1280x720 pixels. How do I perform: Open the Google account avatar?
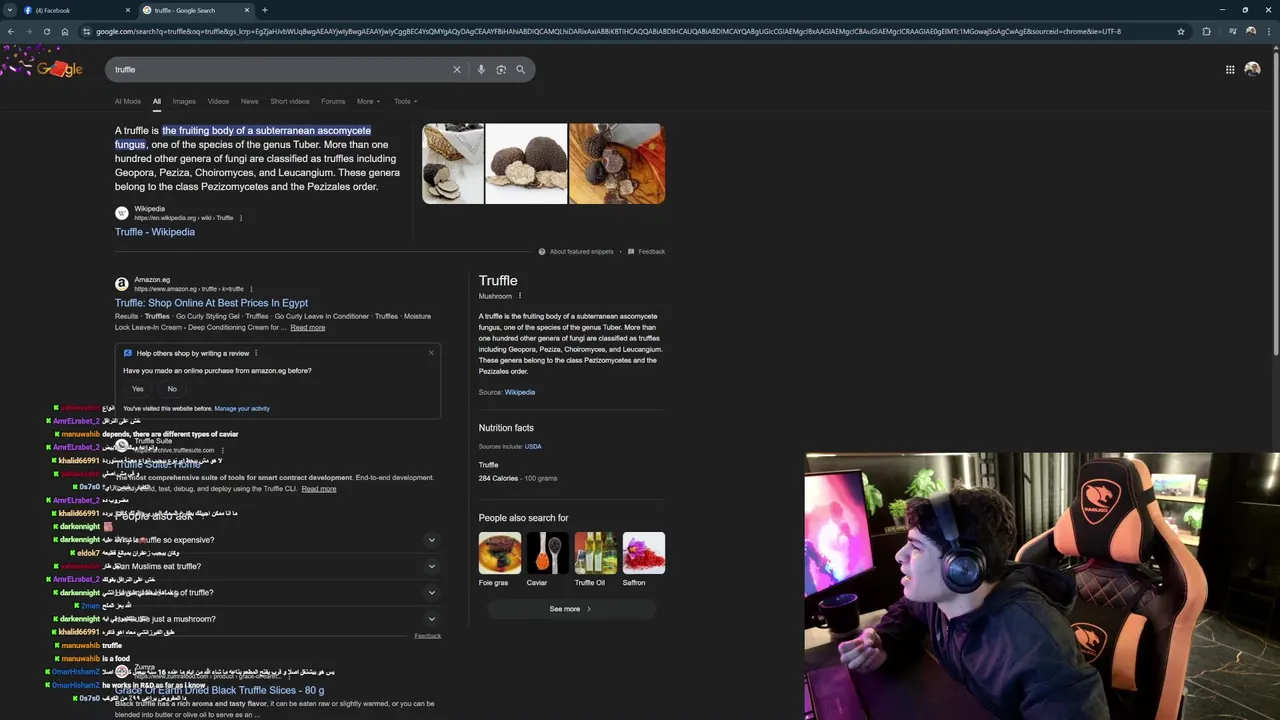pyautogui.click(x=1252, y=69)
